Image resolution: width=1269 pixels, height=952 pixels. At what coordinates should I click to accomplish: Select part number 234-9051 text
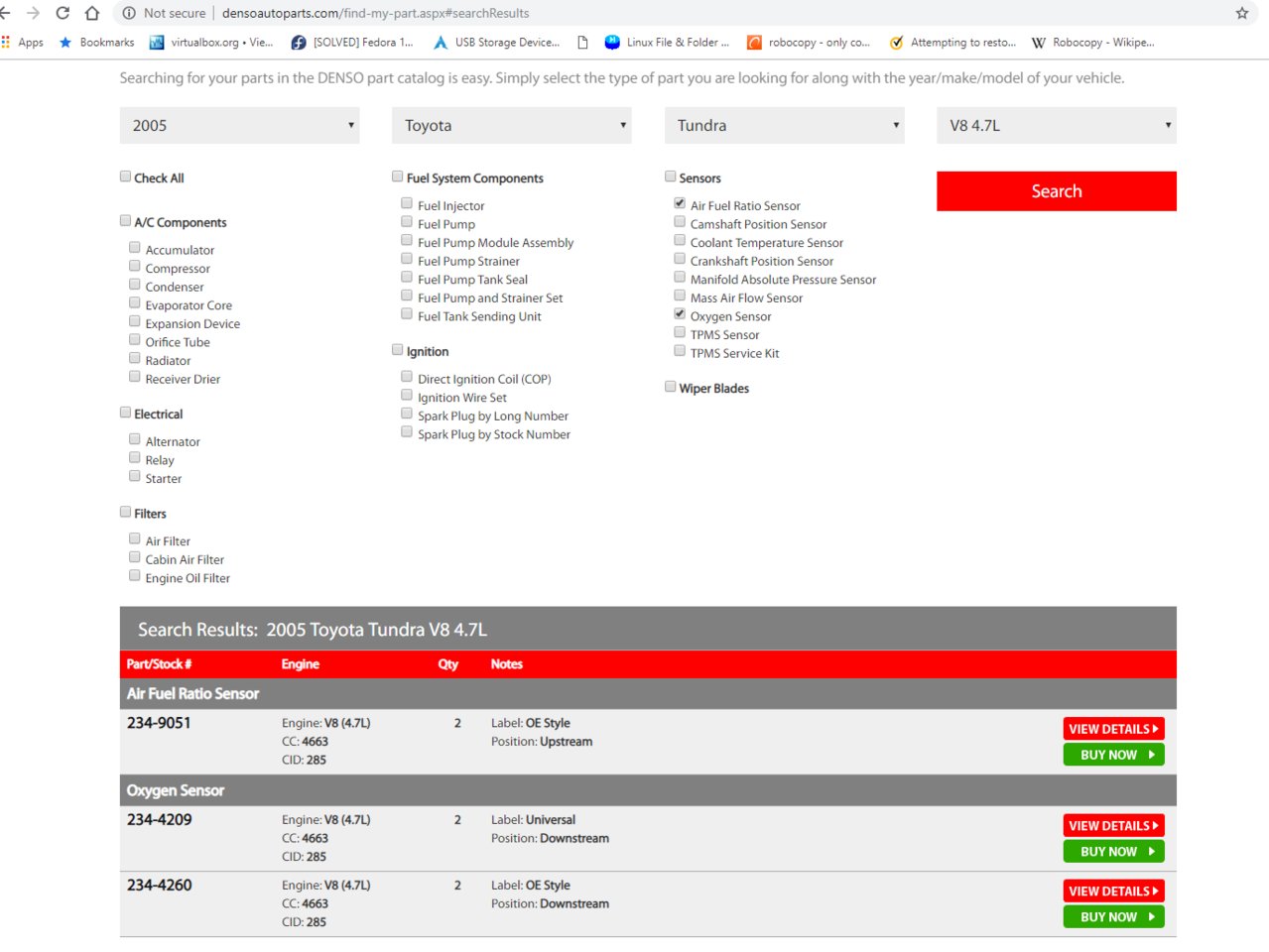tap(159, 723)
